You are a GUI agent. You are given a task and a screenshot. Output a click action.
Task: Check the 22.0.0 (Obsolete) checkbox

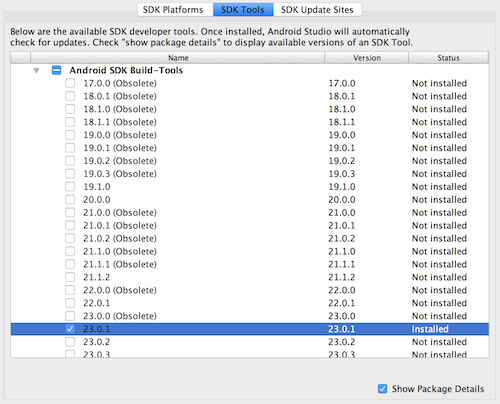(70, 290)
